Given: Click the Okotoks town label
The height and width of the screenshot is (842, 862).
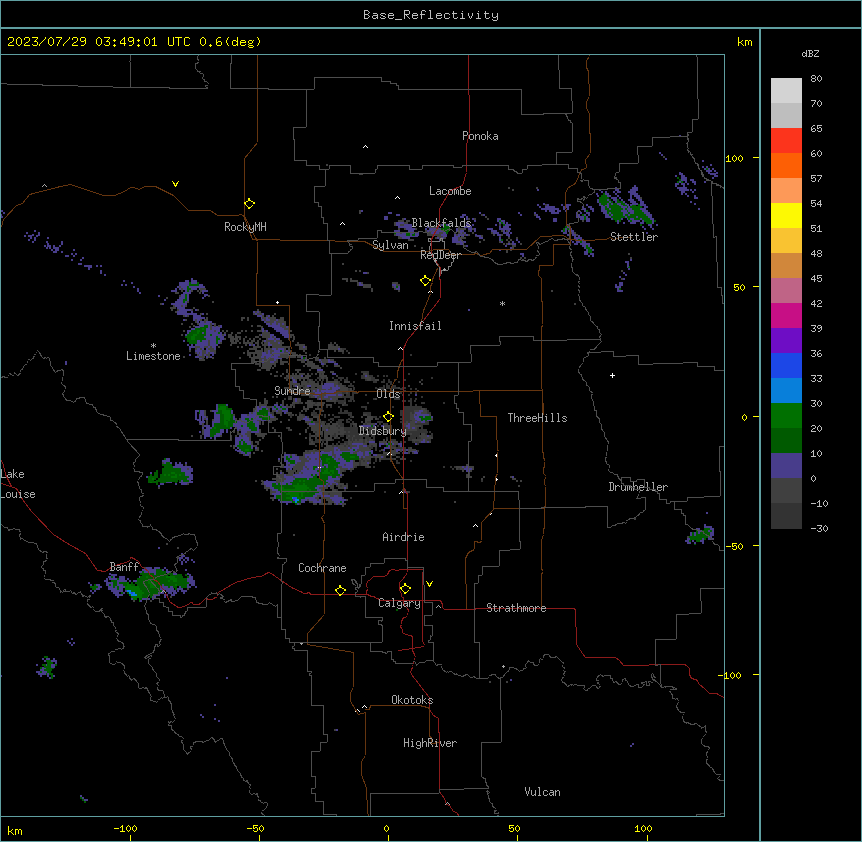Looking at the screenshot, I should 412,700.
